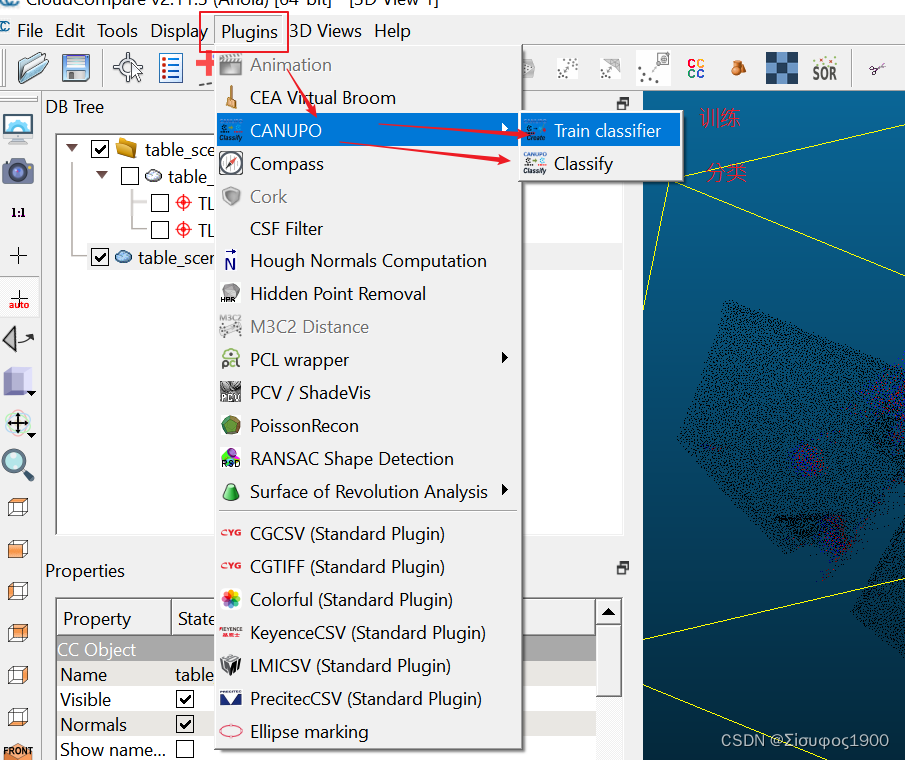This screenshot has width=905, height=760.
Task: Click the SOR filter toolbar icon
Action: coord(824,69)
